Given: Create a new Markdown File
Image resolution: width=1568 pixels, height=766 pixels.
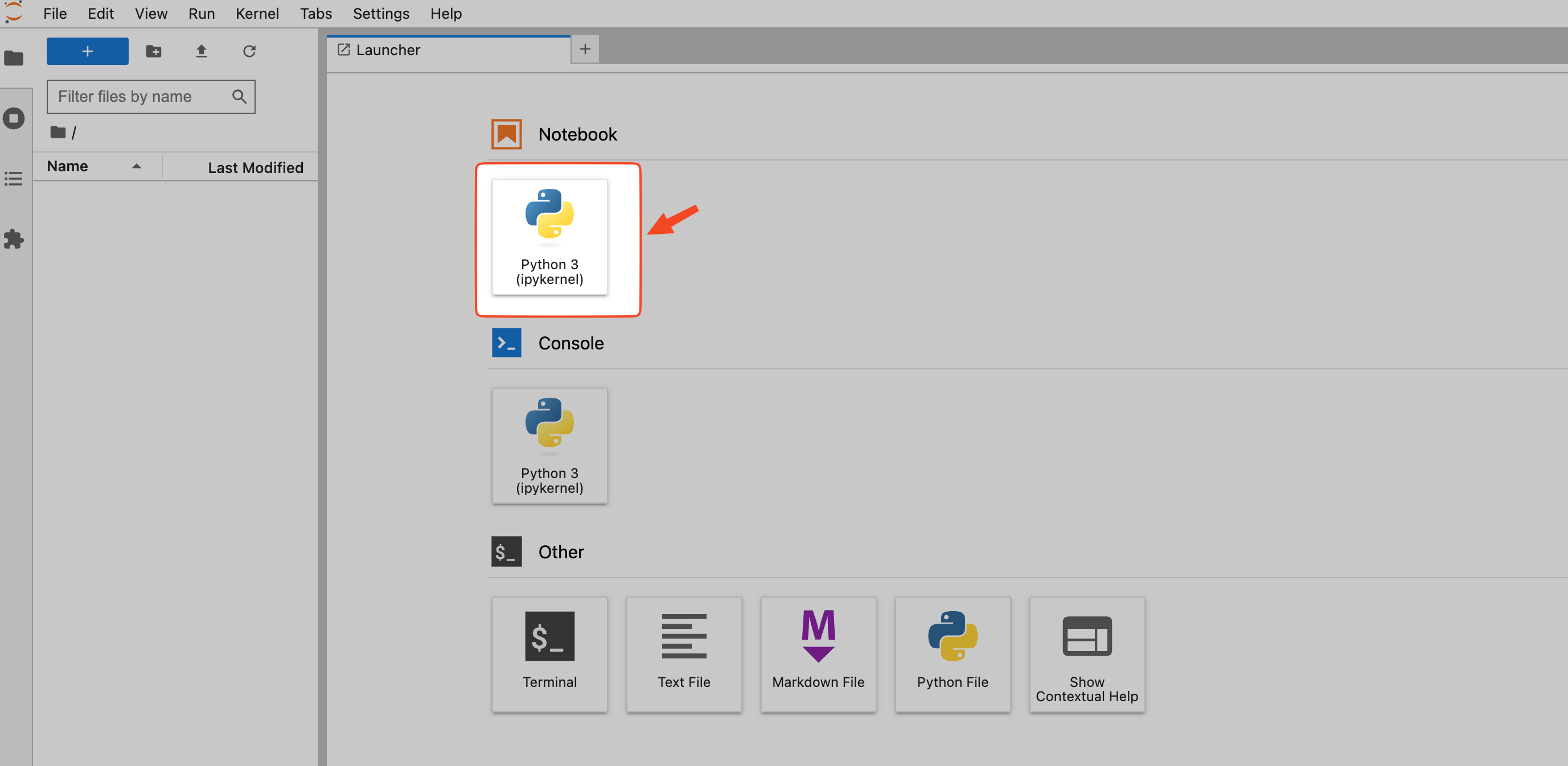Looking at the screenshot, I should tap(818, 654).
